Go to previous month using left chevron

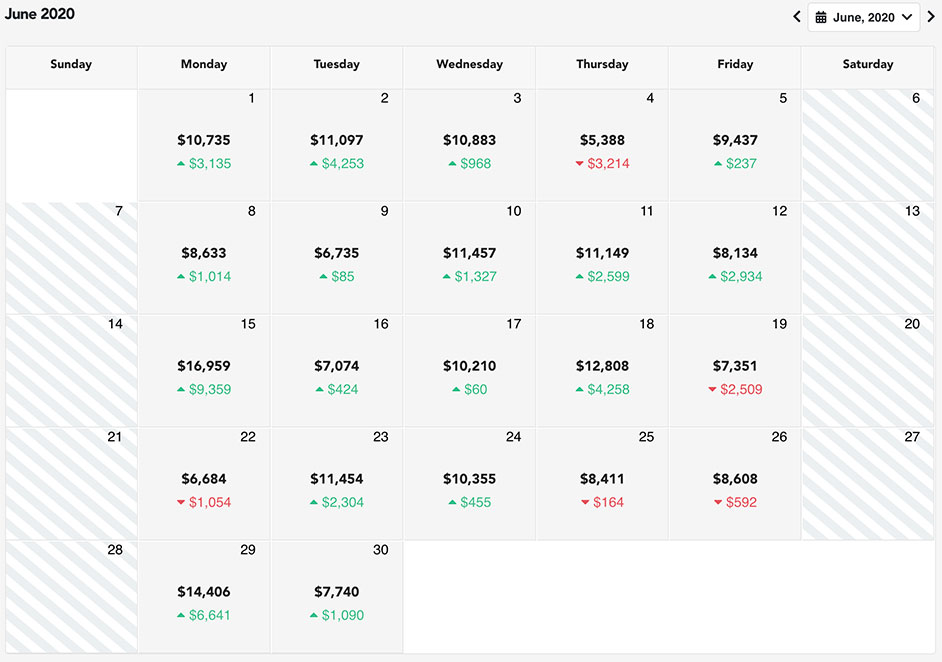797,17
